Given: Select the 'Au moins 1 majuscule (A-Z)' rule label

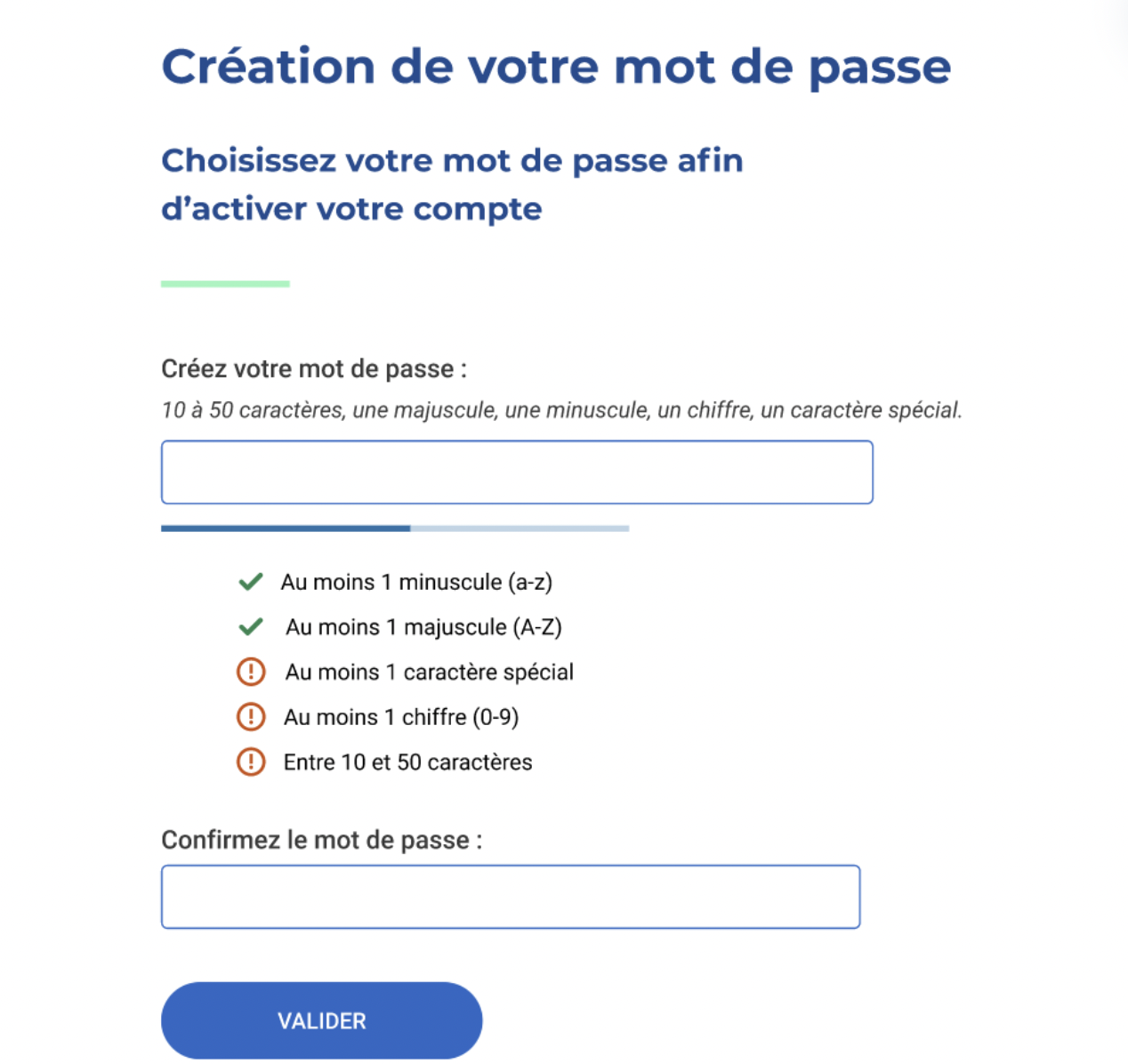Looking at the screenshot, I should pyautogui.click(x=423, y=626).
